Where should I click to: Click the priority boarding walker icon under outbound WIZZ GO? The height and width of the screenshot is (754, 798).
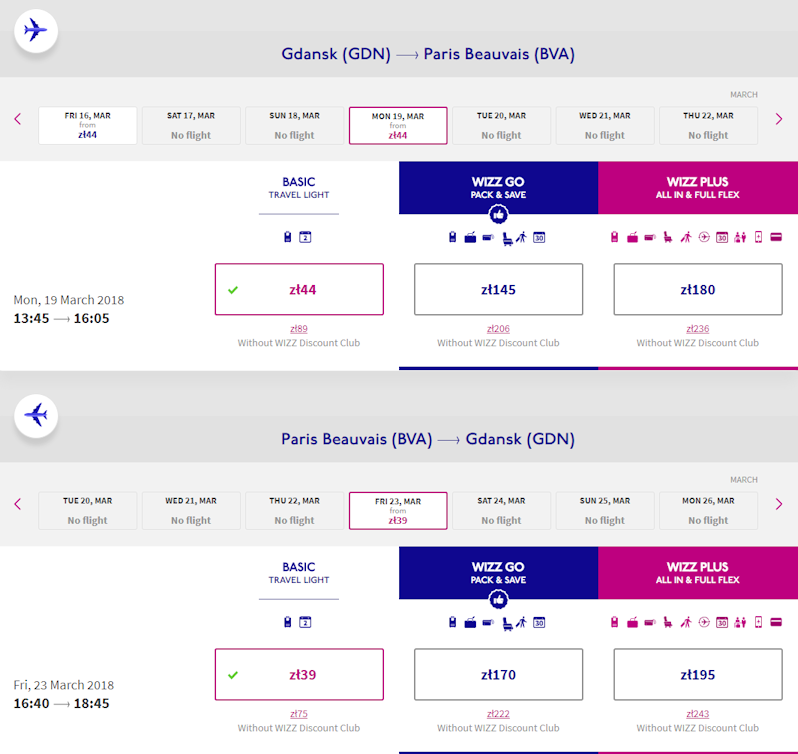pos(521,237)
